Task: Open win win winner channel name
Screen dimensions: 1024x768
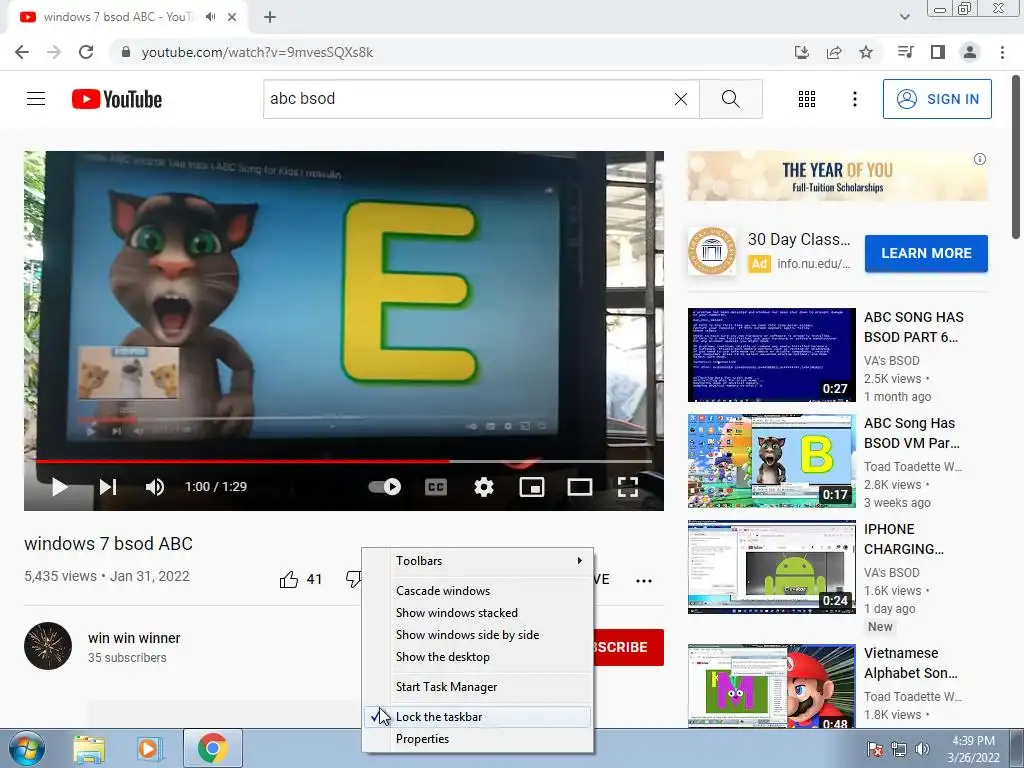Action: click(134, 638)
